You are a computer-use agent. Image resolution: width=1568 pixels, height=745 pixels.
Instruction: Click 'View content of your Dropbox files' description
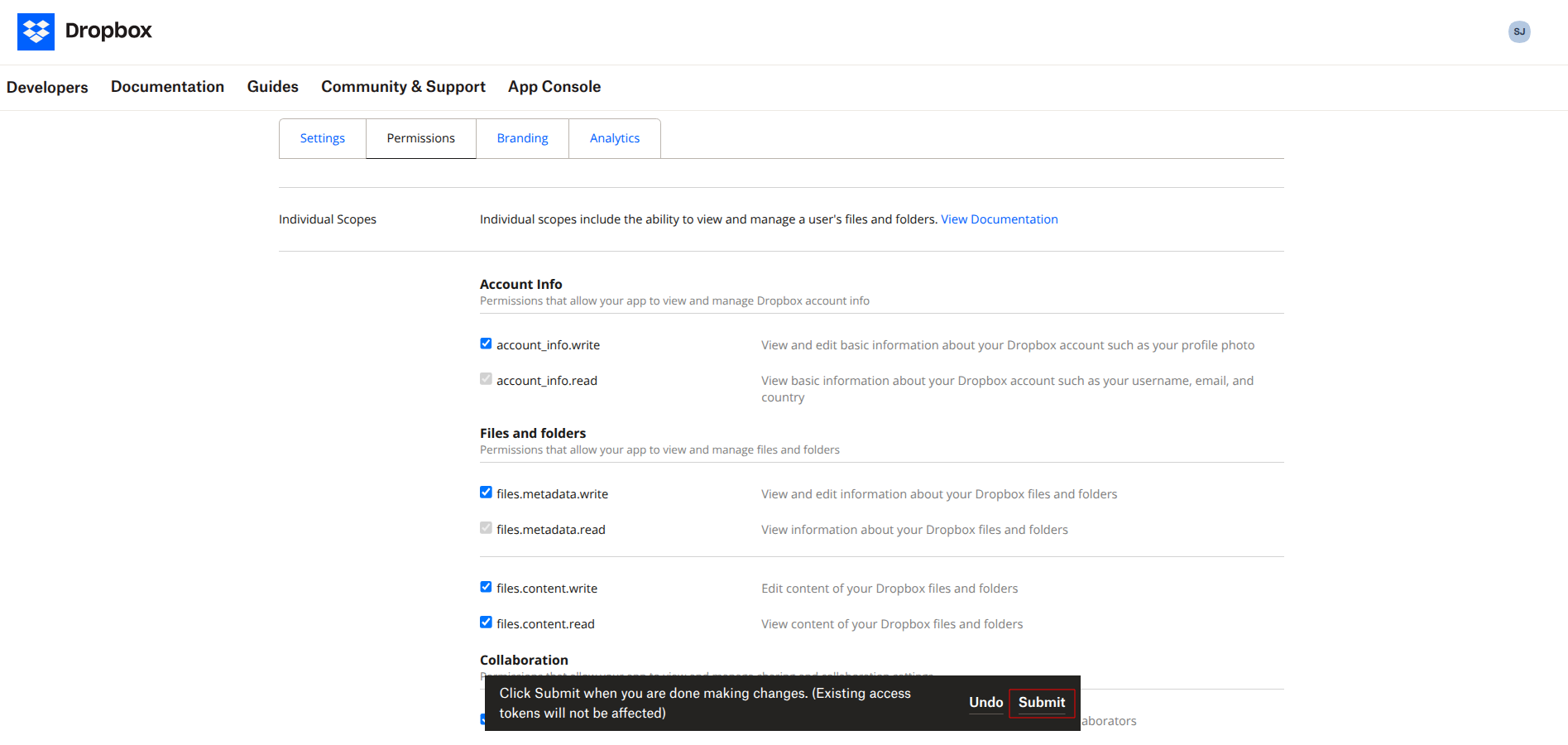[x=892, y=624]
